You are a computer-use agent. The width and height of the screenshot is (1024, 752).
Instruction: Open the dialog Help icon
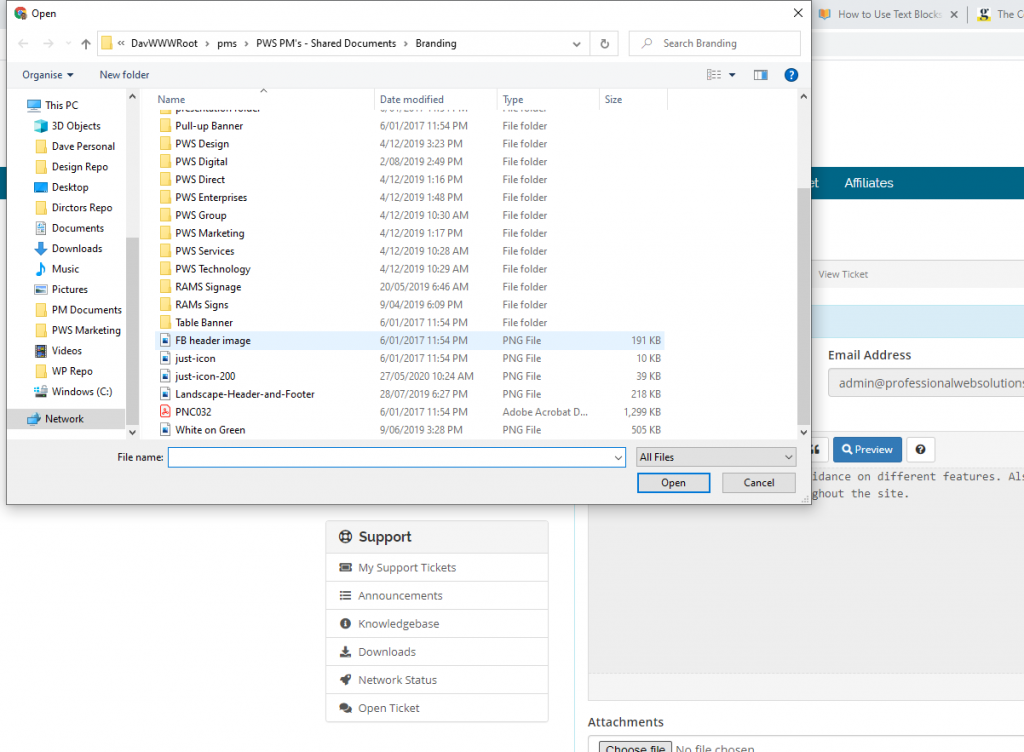(x=791, y=75)
